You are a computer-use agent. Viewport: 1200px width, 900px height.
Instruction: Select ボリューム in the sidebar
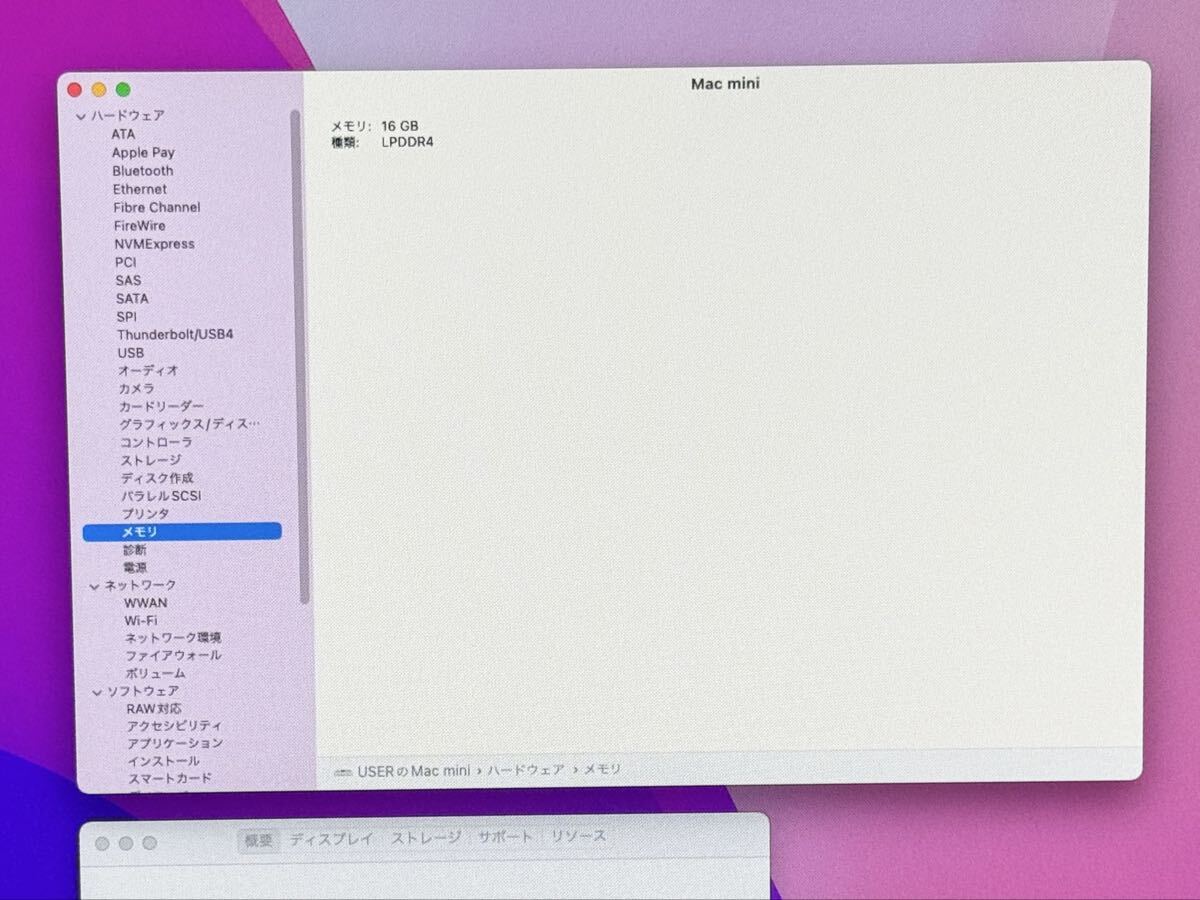[155, 674]
